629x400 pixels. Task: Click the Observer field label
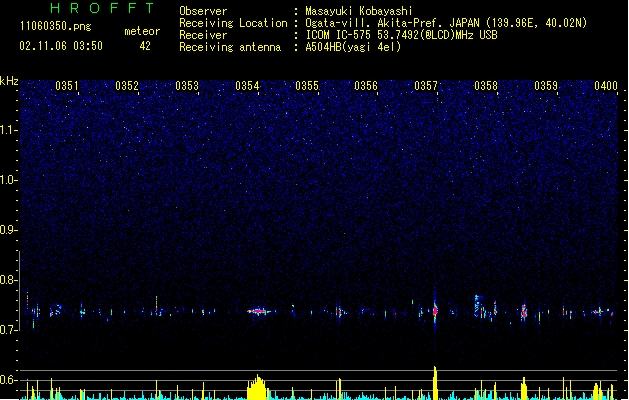(x=203, y=11)
